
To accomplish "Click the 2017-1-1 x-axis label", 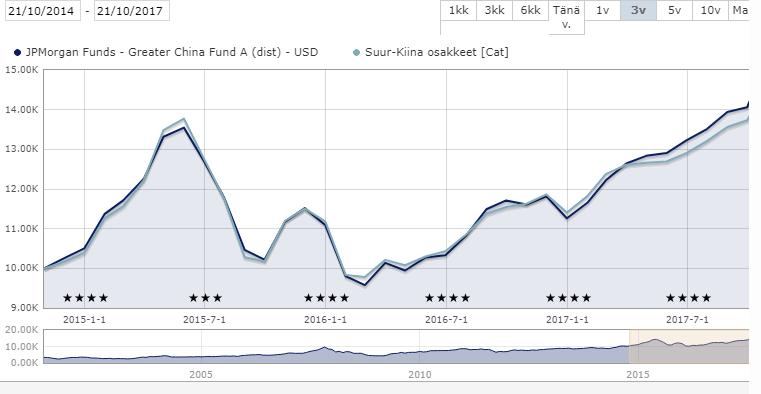I will 567,320.
